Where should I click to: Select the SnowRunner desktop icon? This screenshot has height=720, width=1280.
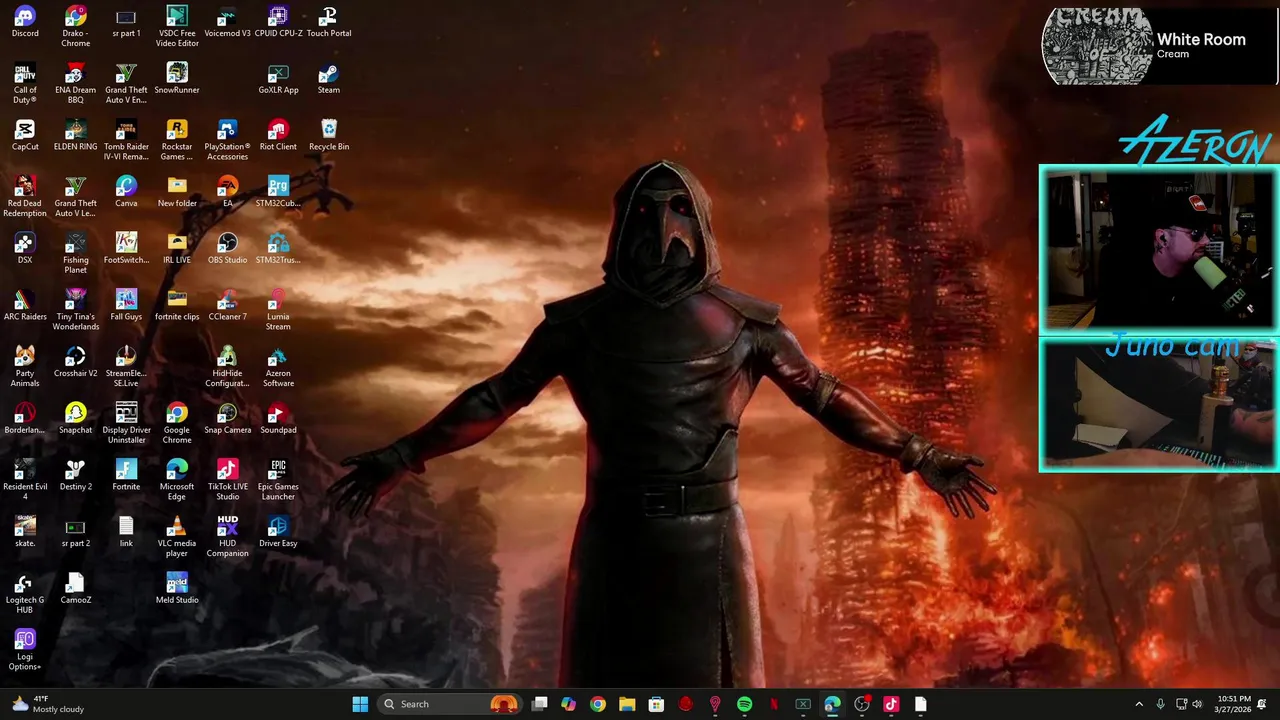[177, 79]
